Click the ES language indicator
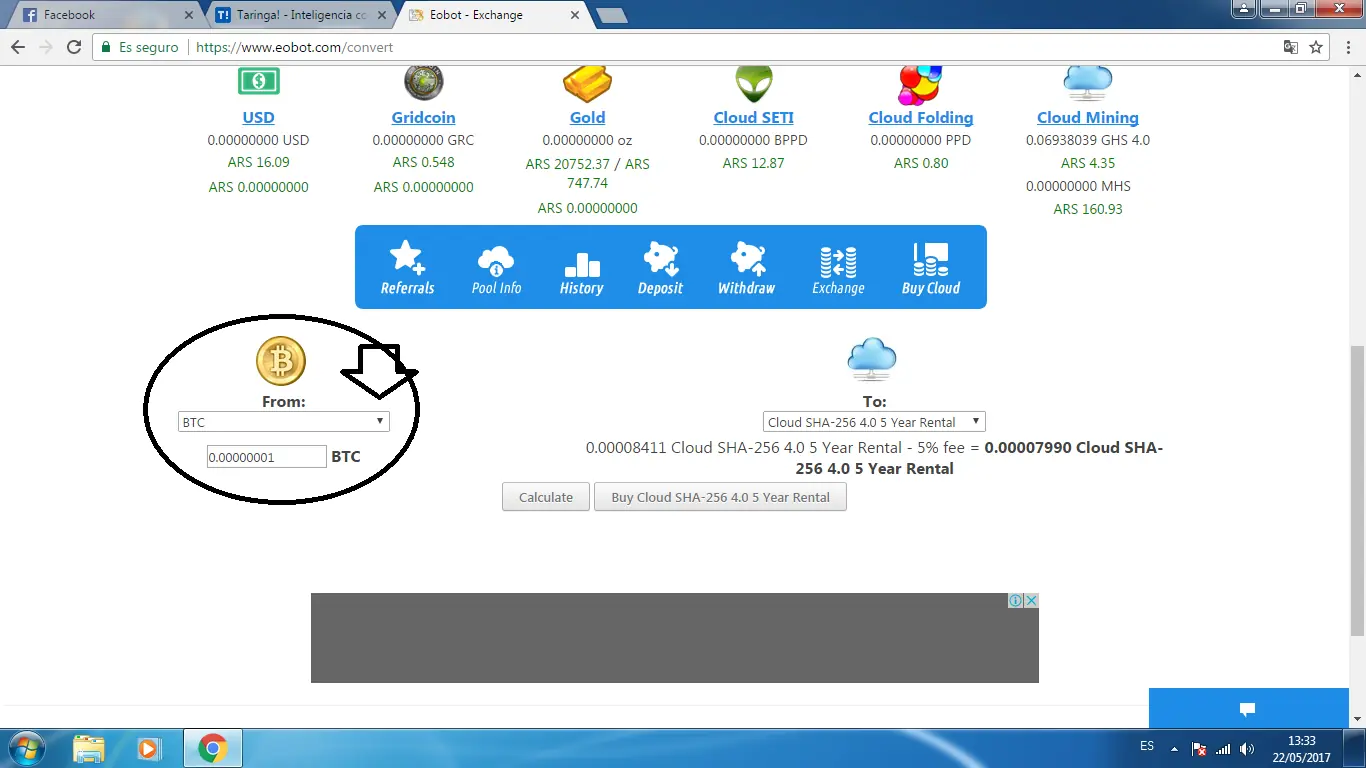Viewport: 1366px width, 768px height. (1147, 746)
